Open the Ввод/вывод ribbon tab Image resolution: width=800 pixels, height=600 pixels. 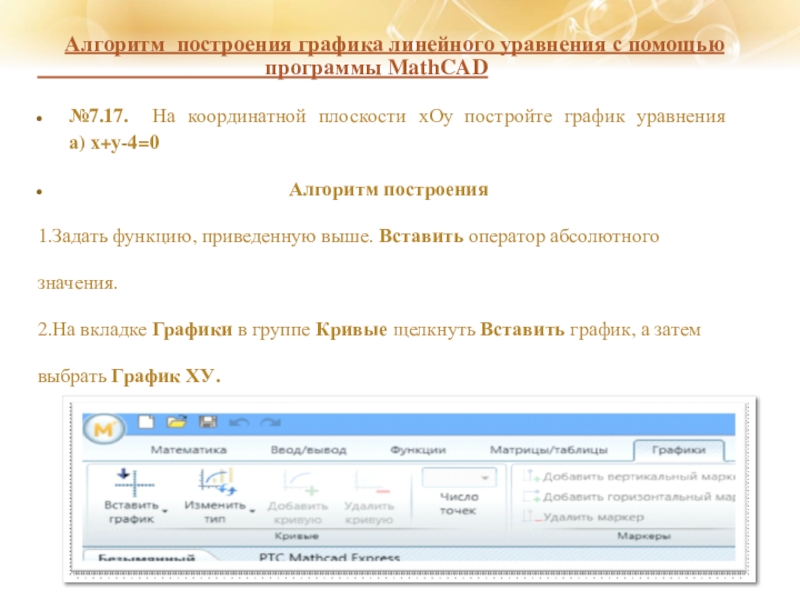(308, 450)
